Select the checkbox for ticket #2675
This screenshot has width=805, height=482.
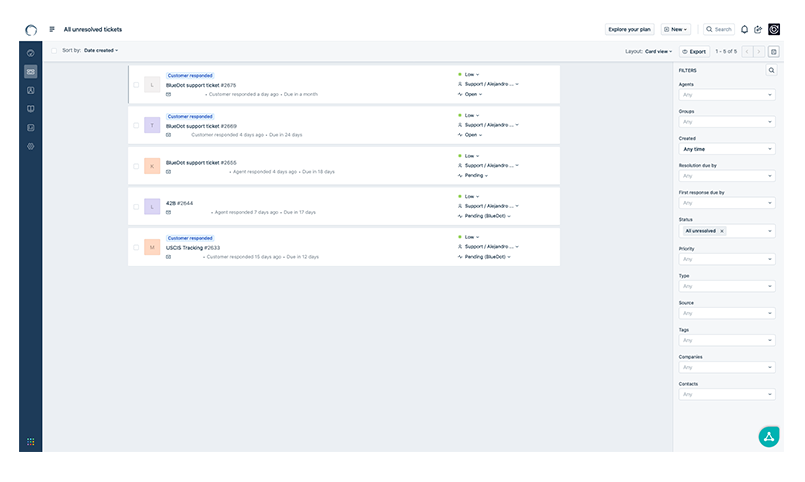[x=136, y=85]
